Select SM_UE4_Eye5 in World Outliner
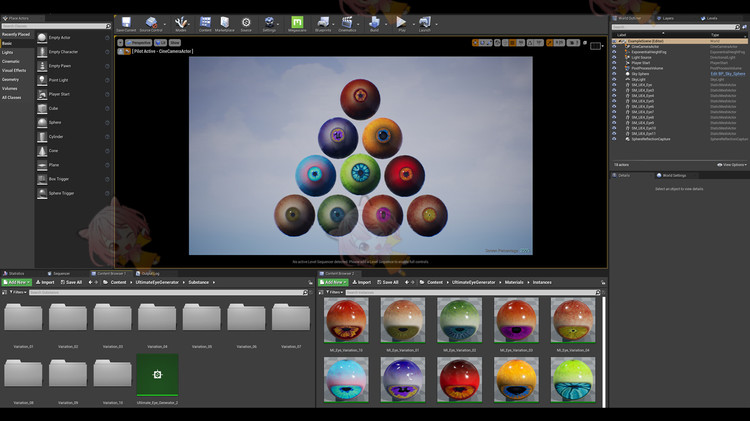The height and width of the screenshot is (421, 750). pos(642,101)
